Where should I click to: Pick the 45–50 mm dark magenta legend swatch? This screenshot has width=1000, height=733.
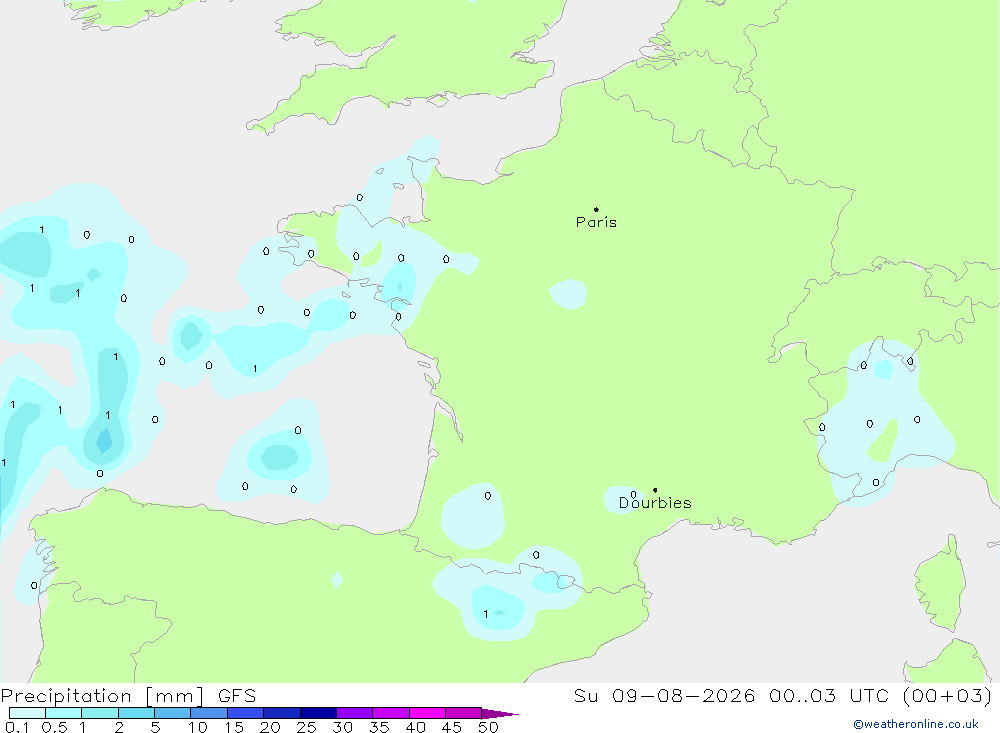click(x=463, y=713)
